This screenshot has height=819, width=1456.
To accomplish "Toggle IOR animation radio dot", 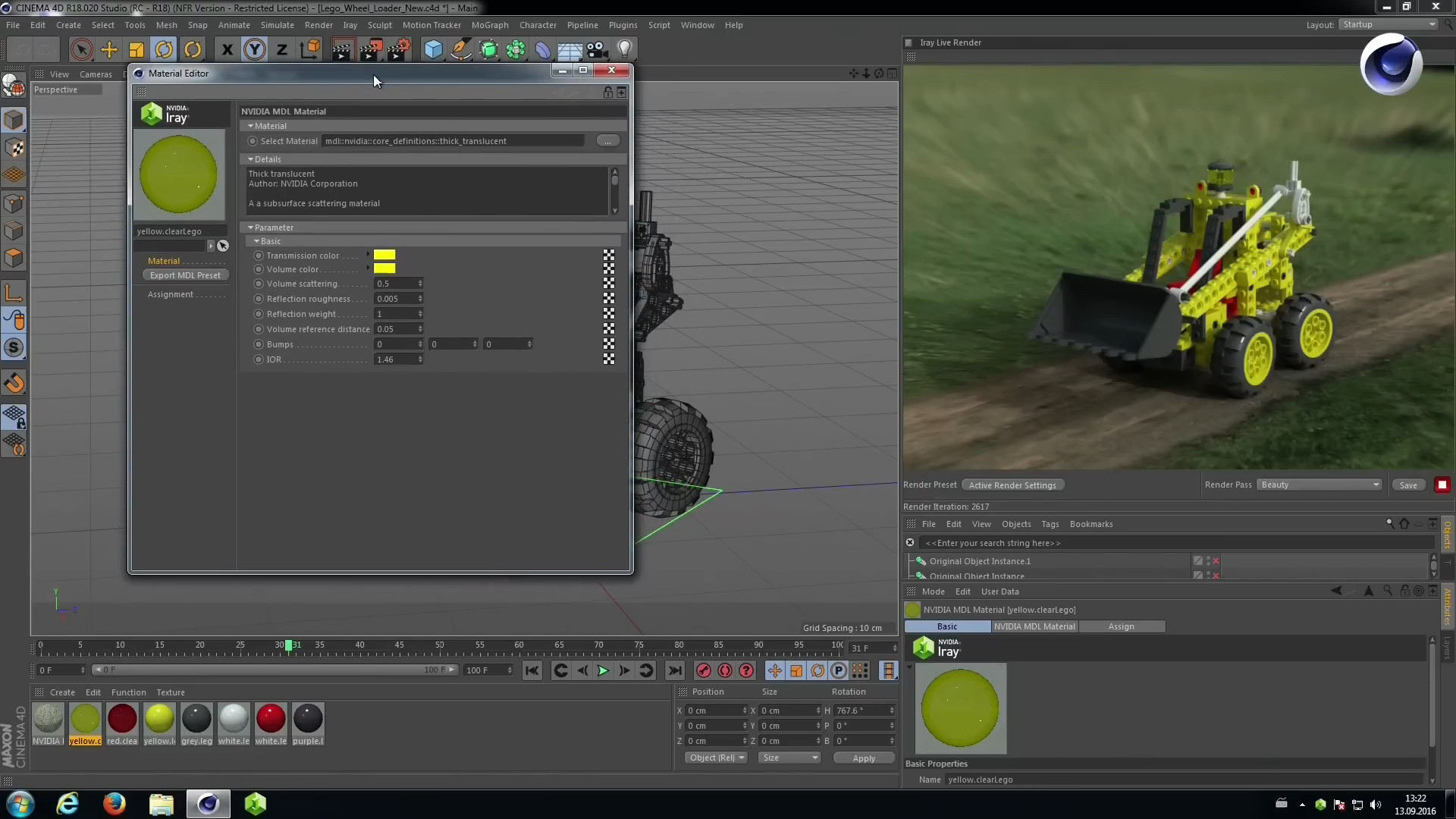I will tap(259, 359).
